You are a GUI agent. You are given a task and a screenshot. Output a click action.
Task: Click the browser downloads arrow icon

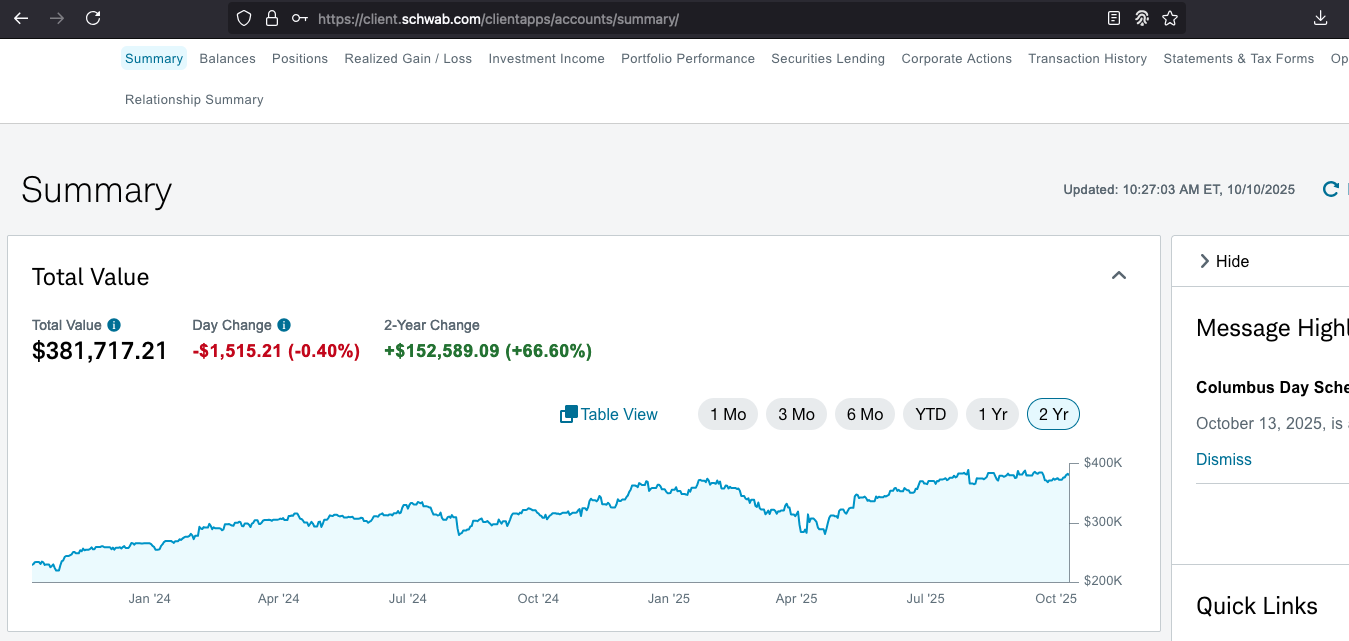point(1320,18)
